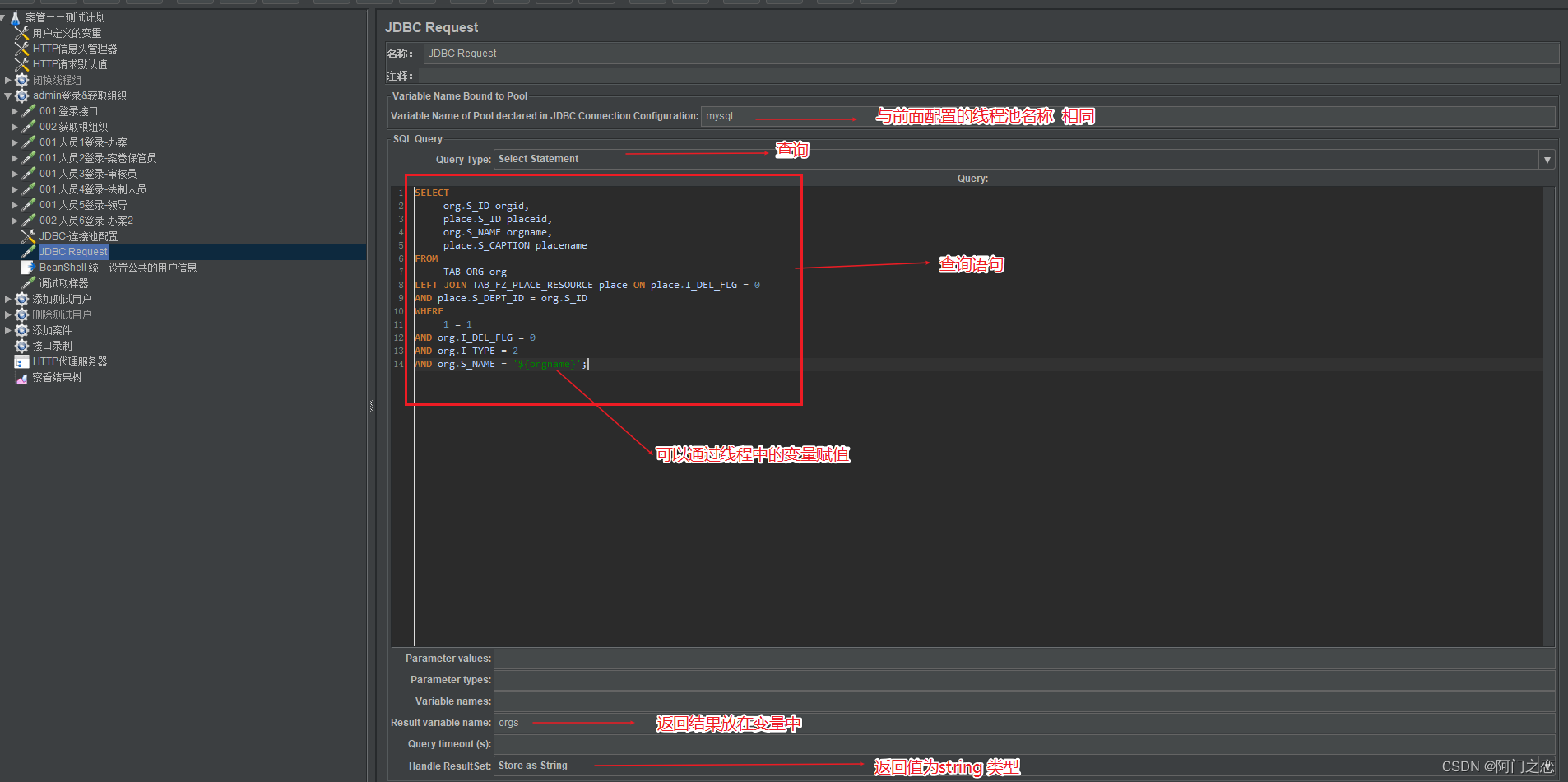
Task: Select the 调试取样器 tree item label
Action: tap(63, 283)
